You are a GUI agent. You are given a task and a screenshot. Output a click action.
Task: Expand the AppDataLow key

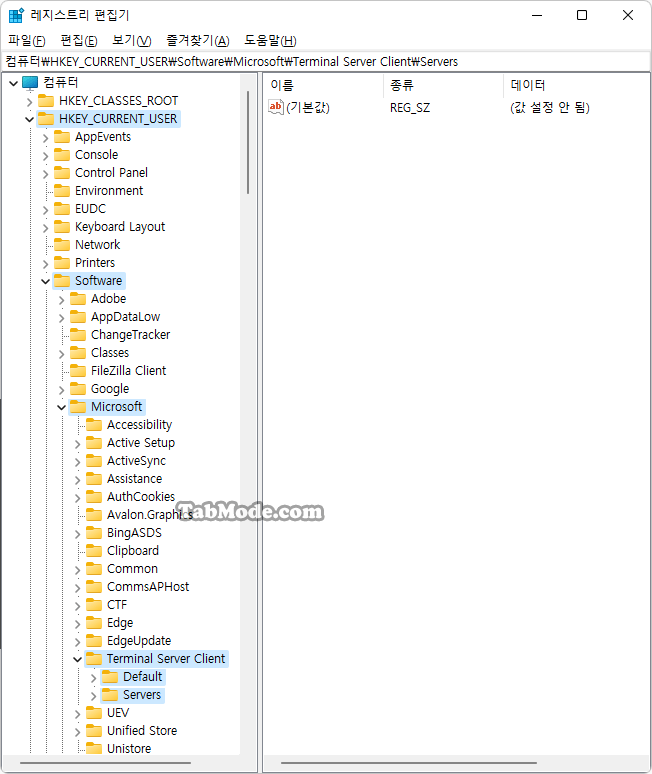61,317
